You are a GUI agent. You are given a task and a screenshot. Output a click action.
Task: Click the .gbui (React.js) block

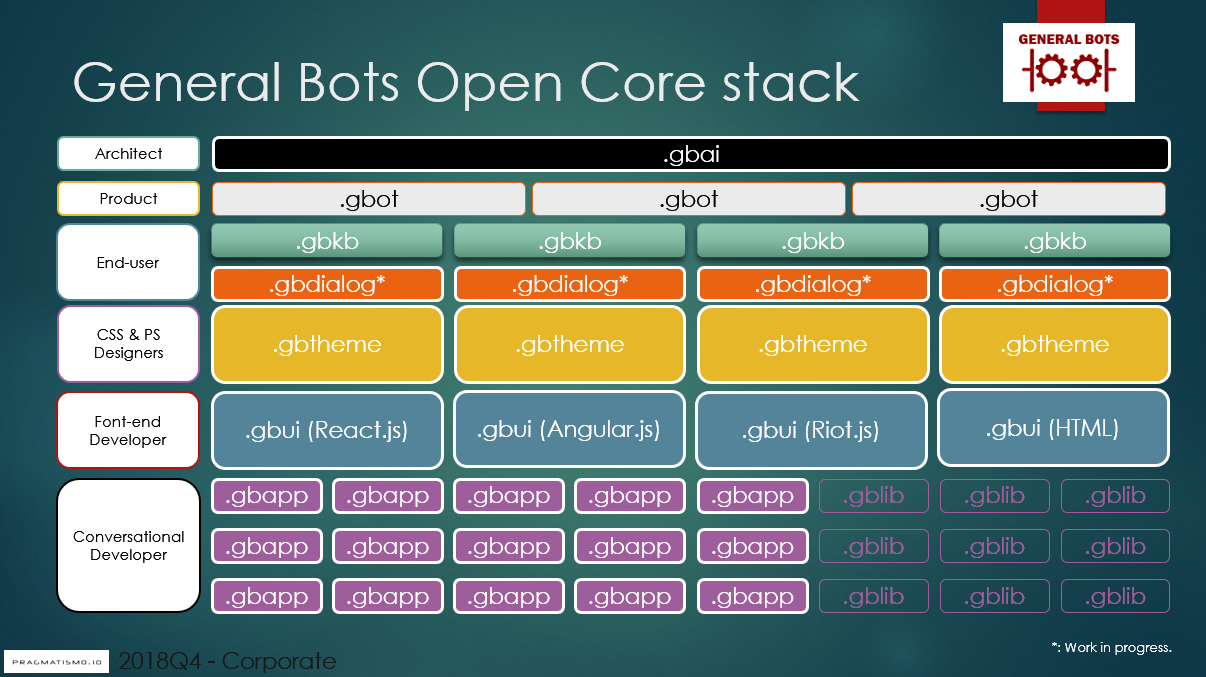click(327, 431)
